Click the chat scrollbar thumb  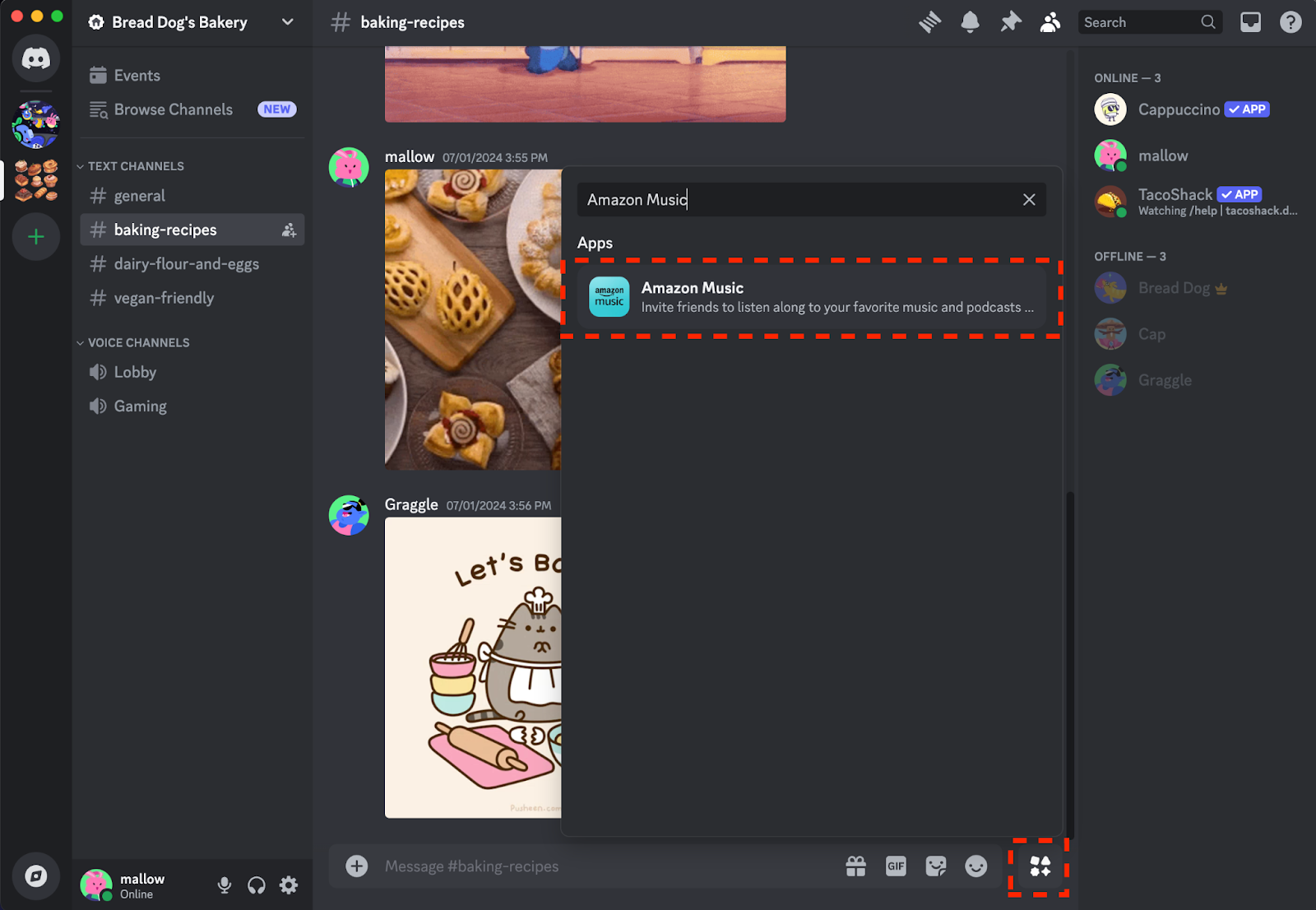(x=1070, y=664)
